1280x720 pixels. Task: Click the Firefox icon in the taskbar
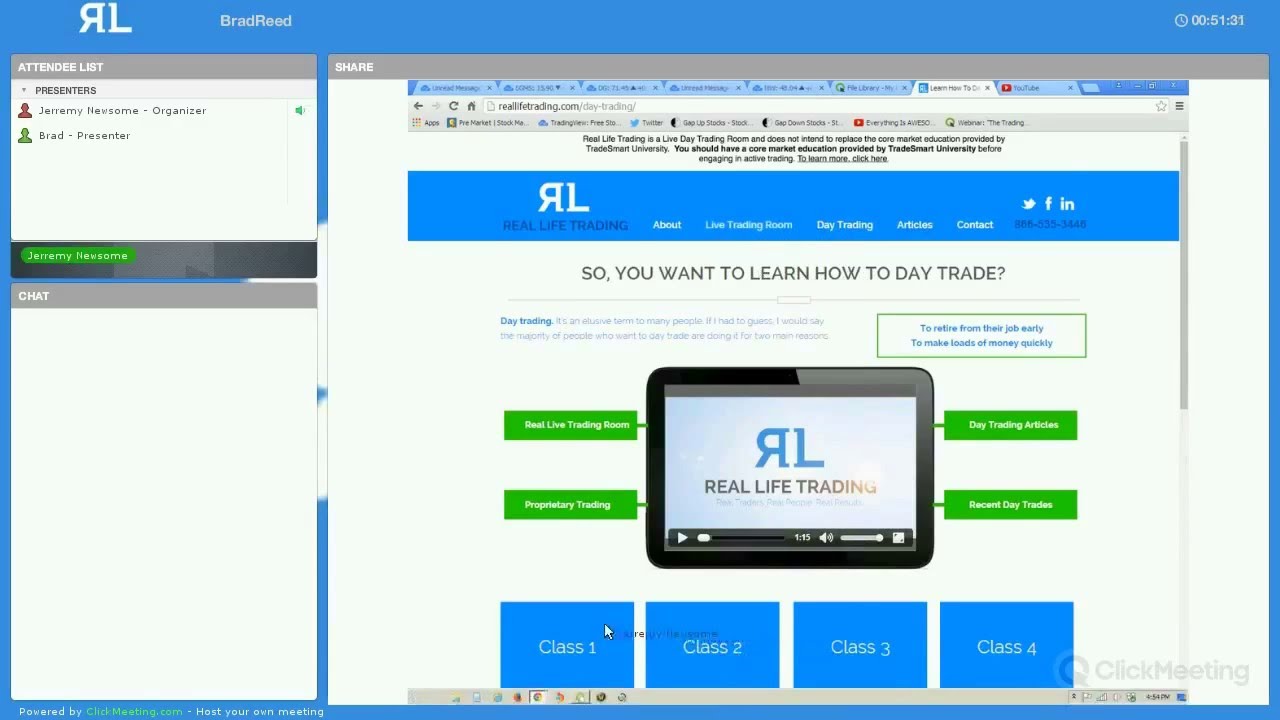517,697
